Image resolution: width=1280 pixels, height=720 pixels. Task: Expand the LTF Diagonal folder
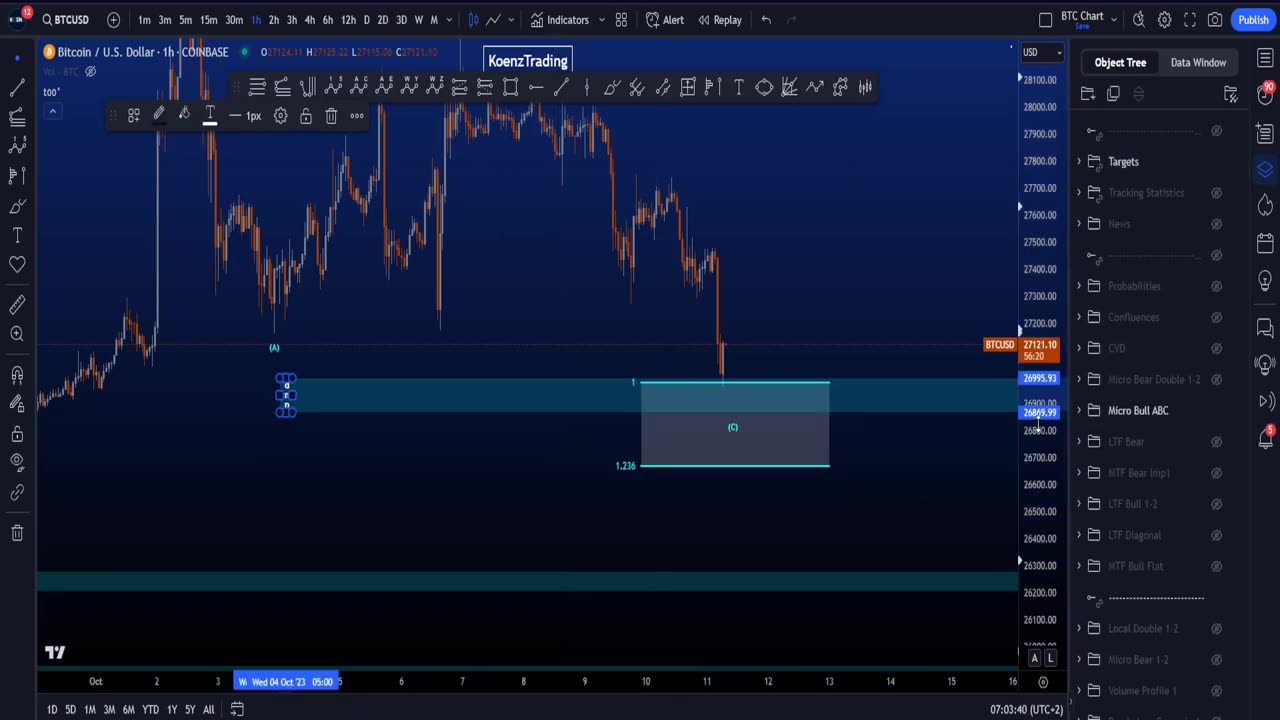coord(1079,535)
